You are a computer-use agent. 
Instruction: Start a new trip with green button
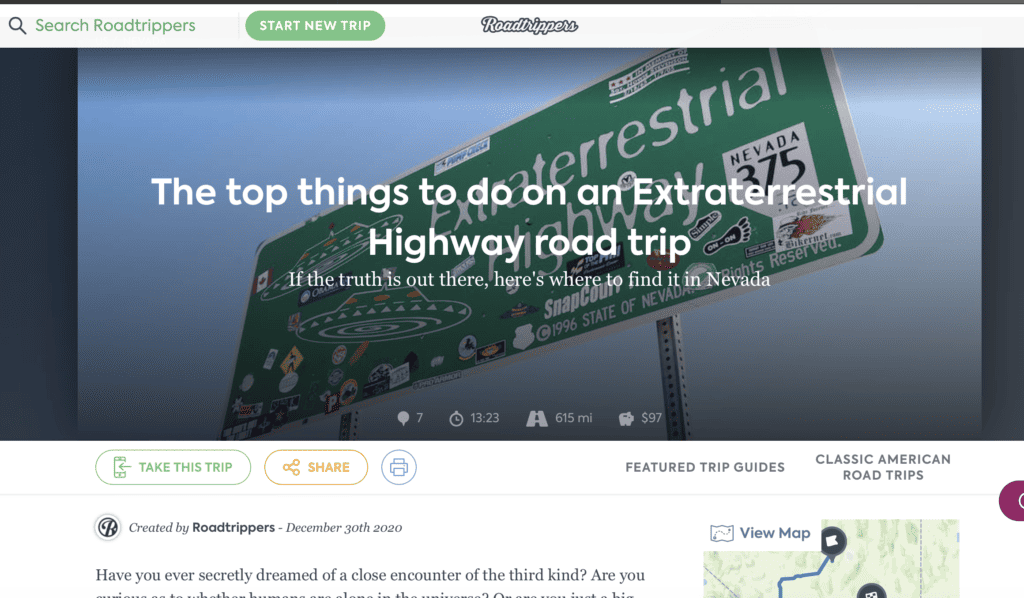click(x=315, y=25)
